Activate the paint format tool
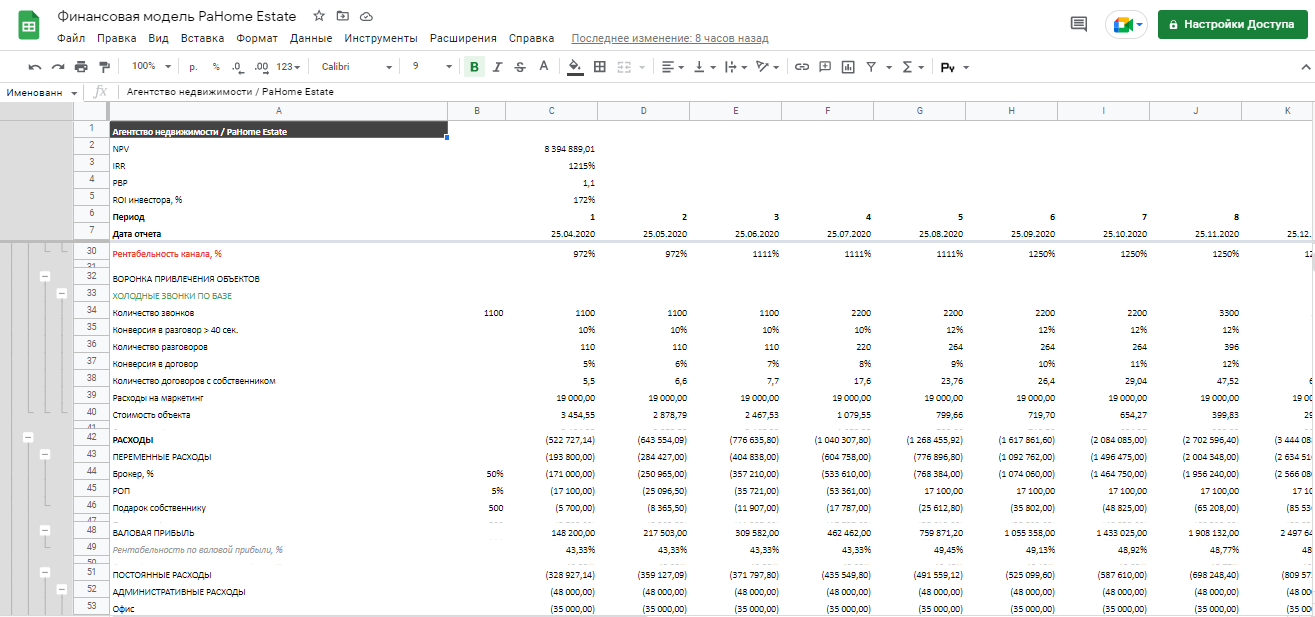 pos(104,67)
